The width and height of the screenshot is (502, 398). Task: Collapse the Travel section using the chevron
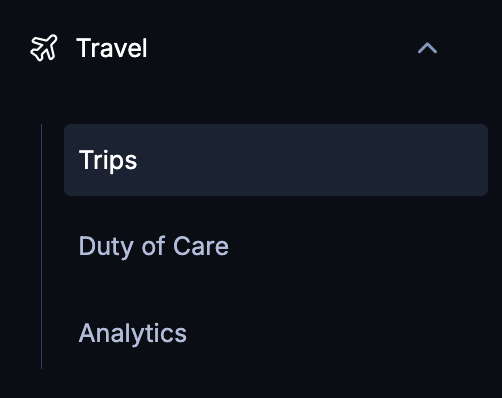[427, 48]
